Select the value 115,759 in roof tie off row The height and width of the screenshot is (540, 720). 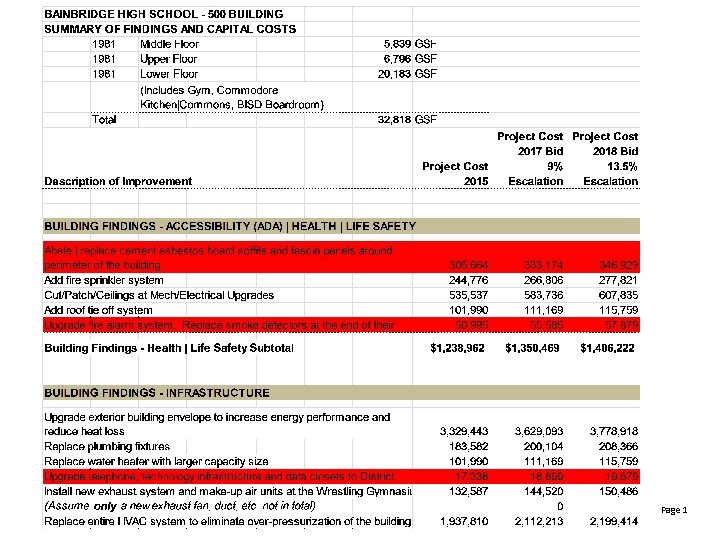[x=618, y=310]
